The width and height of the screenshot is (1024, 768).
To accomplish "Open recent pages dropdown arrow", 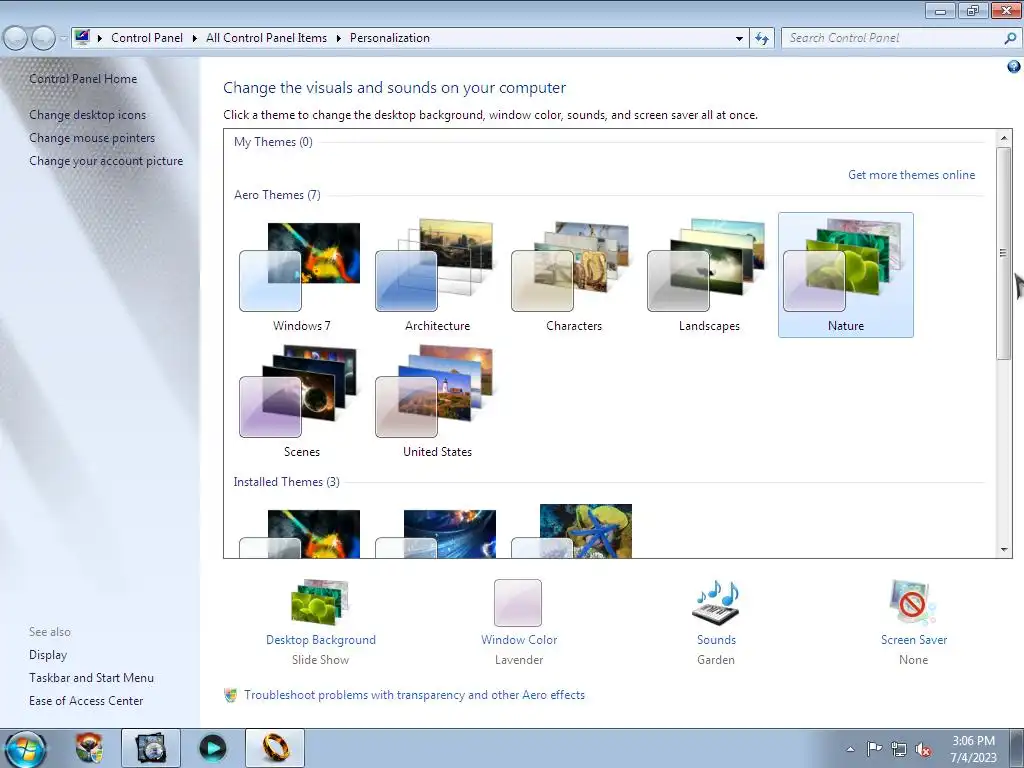I will tap(63, 38).
